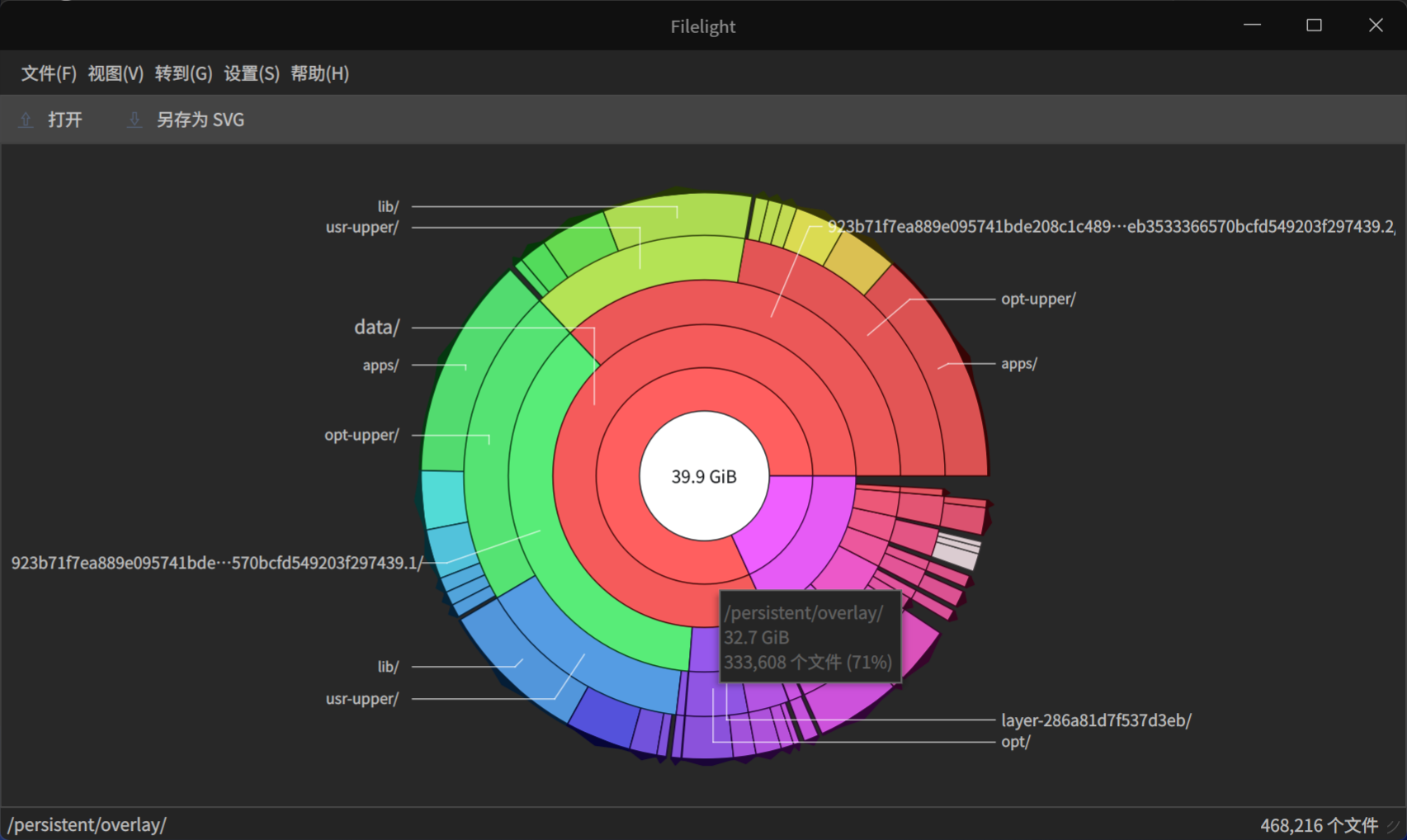Image resolution: width=1407 pixels, height=840 pixels.
Task: Close the Filelight window
Action: pos(1376,26)
